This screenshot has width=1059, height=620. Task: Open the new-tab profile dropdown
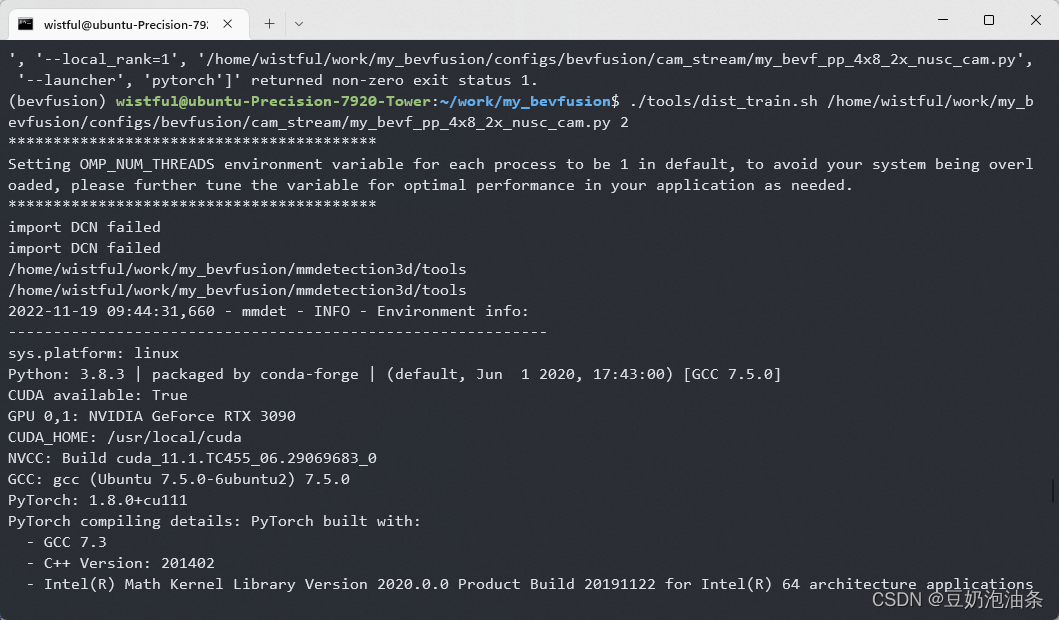pyautogui.click(x=299, y=24)
